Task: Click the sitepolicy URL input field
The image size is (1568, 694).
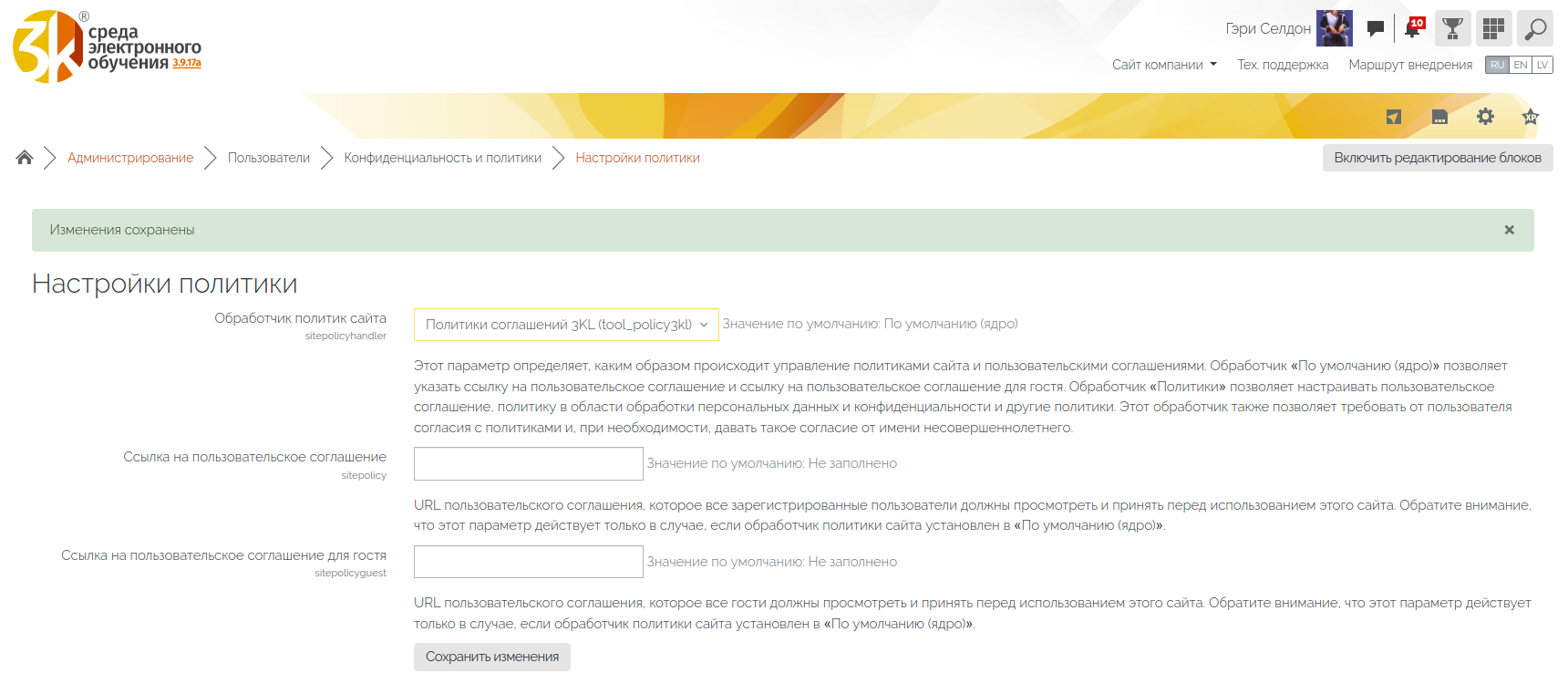Action: [529, 463]
